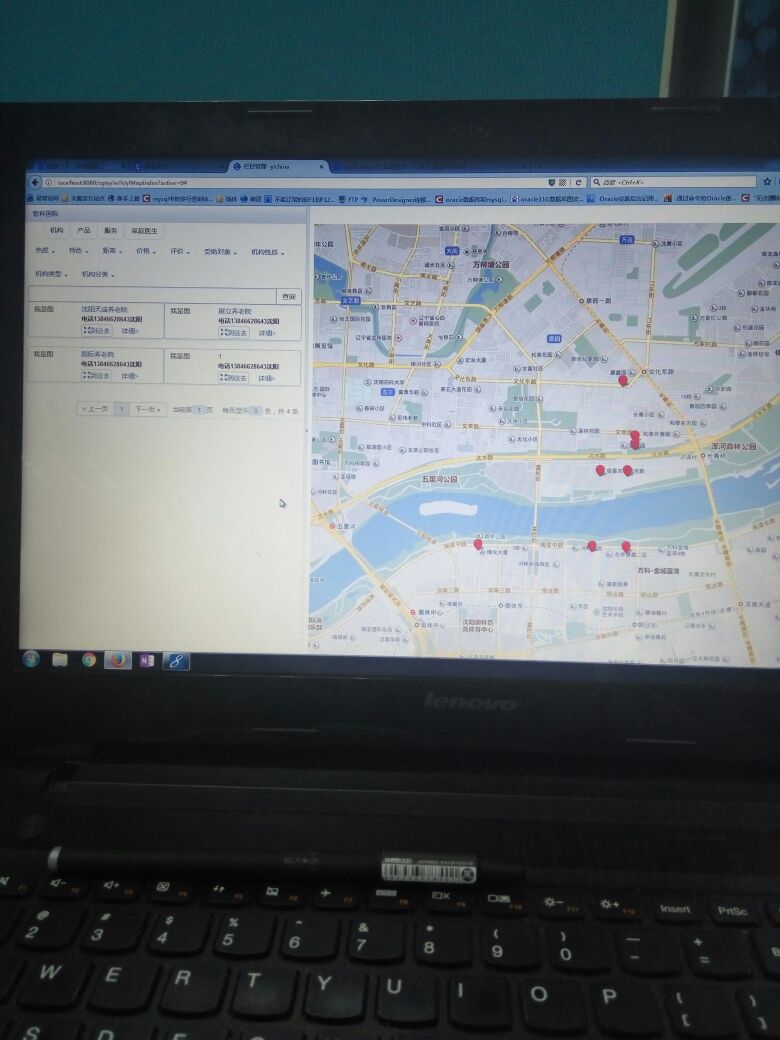Image resolution: width=780 pixels, height=1040 pixels.
Task: Expand the 机构类型 dropdown
Action: tap(50, 274)
